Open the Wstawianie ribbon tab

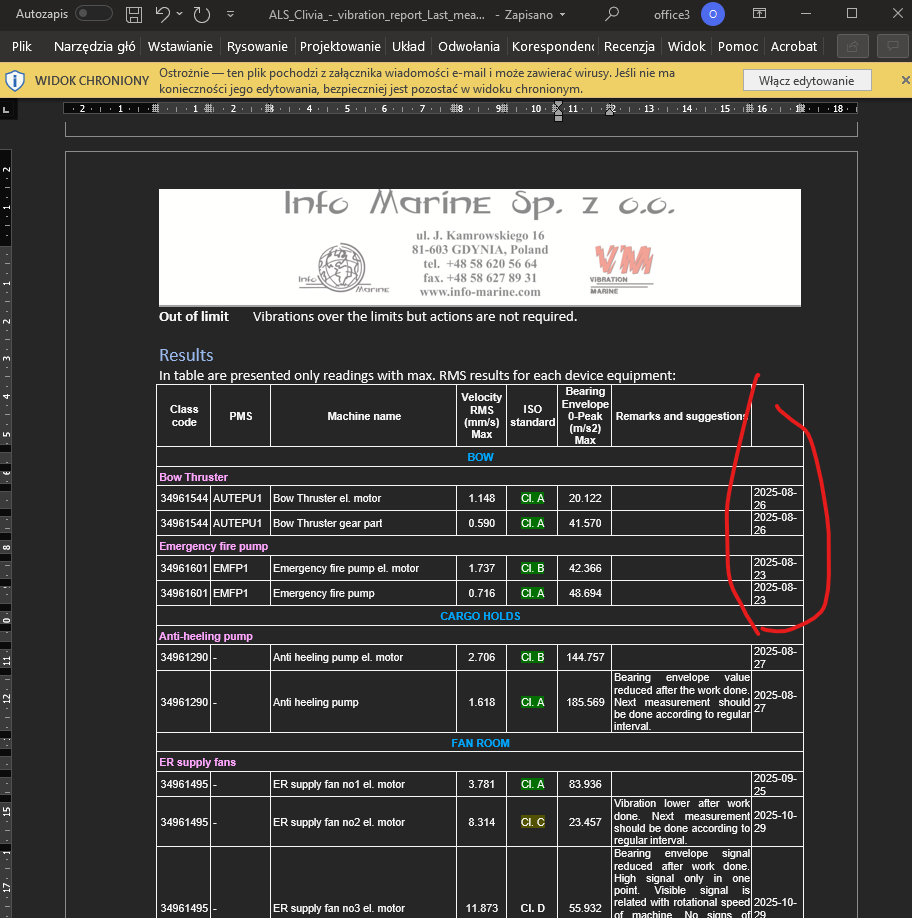pos(180,46)
